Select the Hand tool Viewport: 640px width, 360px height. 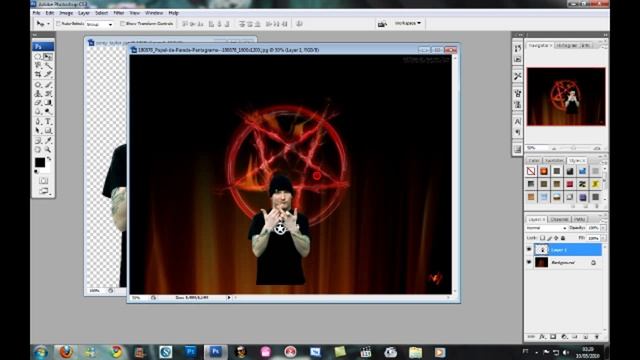coord(38,149)
